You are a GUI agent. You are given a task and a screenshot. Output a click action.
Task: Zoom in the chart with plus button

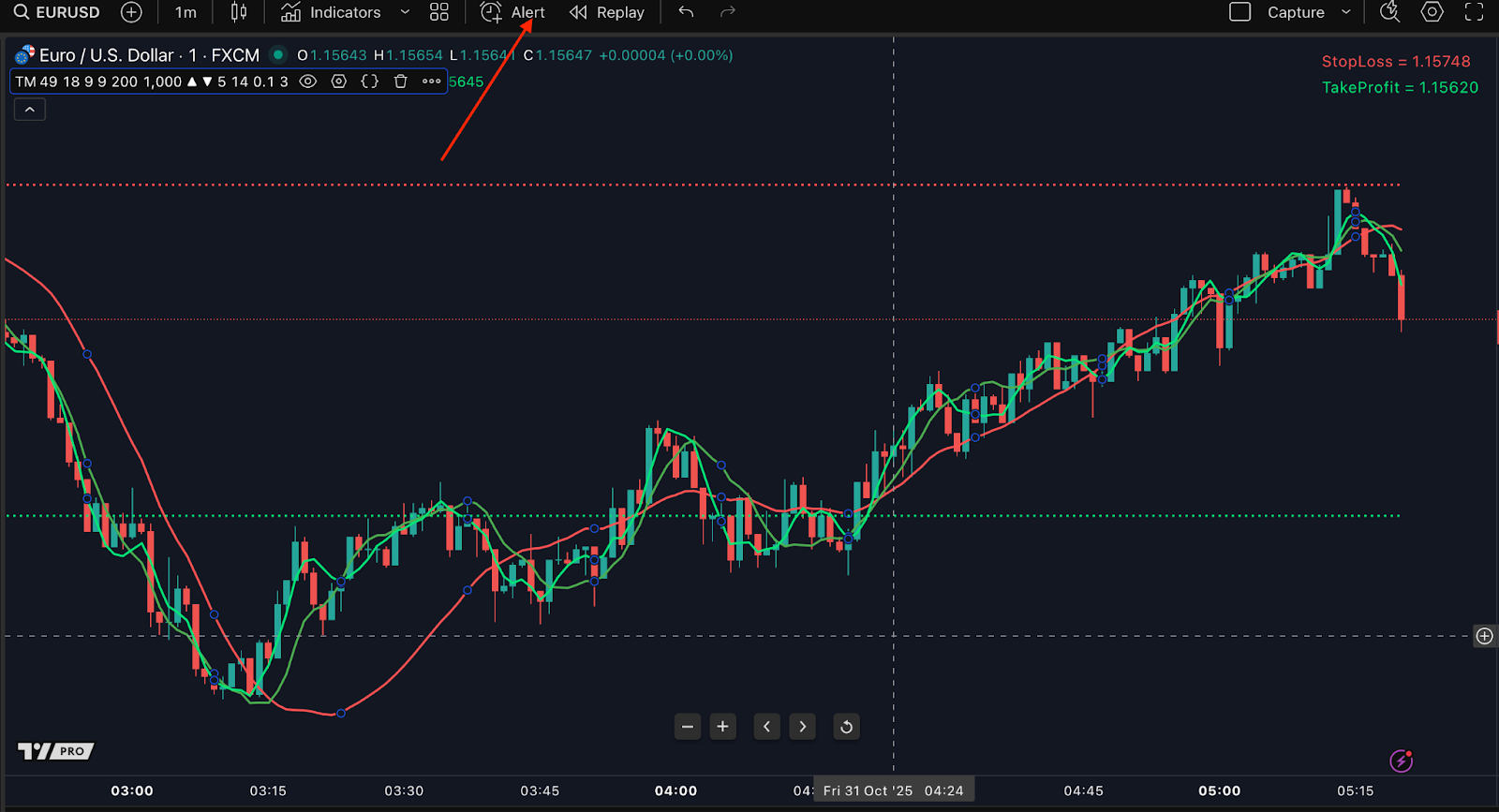tap(722, 727)
